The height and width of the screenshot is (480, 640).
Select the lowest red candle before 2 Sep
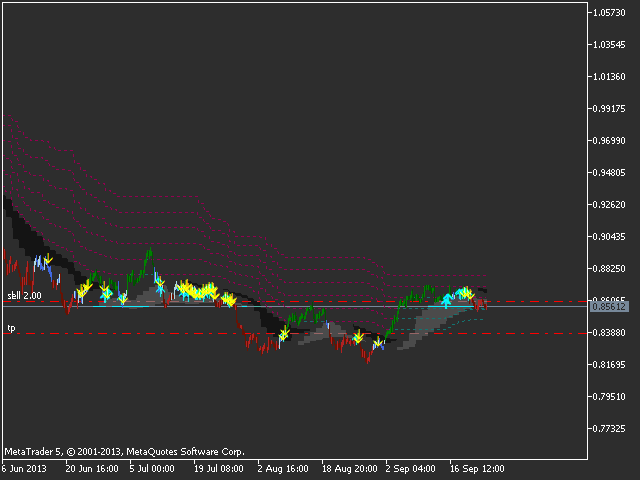click(367, 359)
